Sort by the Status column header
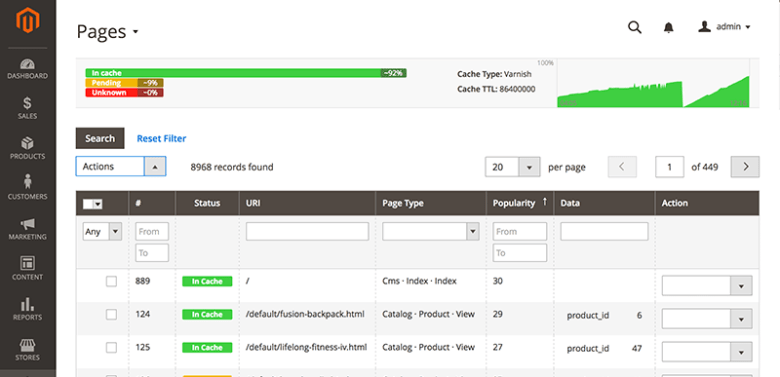Viewport: 780px width, 377px height. pyautogui.click(x=207, y=203)
